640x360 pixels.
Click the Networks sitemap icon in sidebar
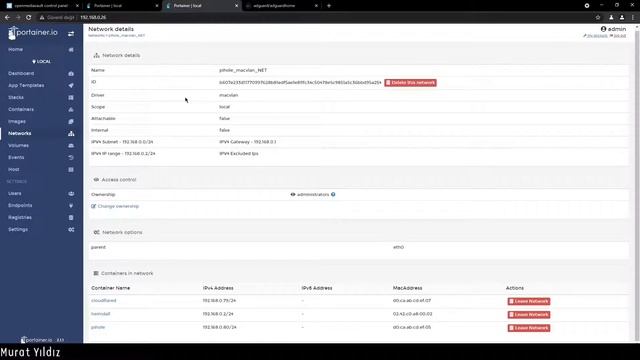pos(71,133)
